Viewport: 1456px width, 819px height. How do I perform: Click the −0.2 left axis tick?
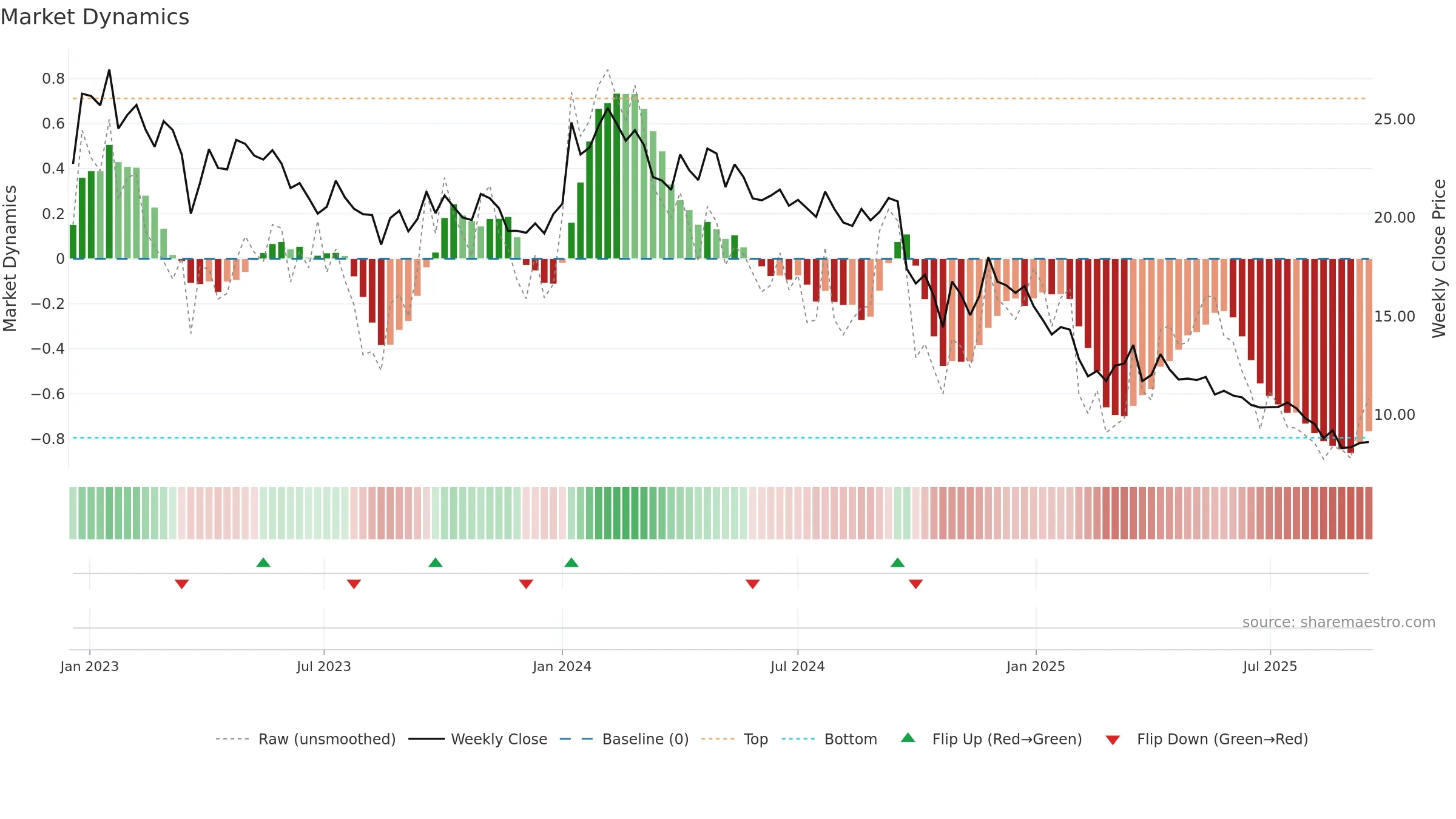[48, 304]
